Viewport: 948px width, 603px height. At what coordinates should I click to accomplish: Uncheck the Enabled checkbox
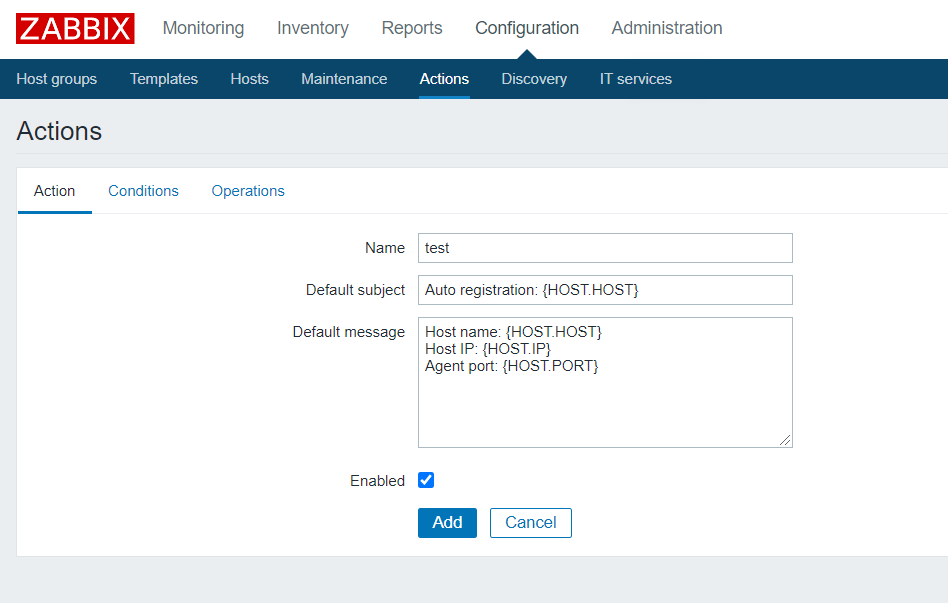[426, 480]
